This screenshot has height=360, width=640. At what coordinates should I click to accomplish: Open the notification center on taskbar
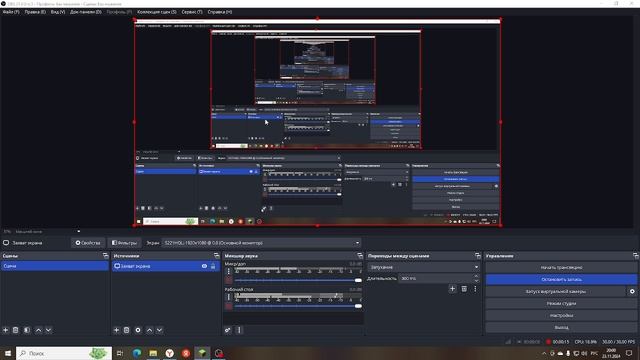point(629,353)
